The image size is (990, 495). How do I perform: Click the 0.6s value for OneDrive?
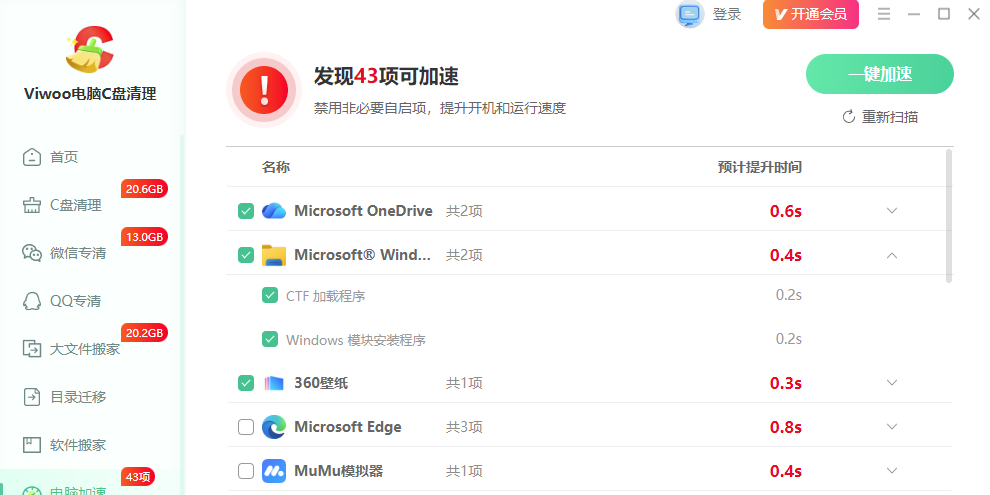(785, 212)
